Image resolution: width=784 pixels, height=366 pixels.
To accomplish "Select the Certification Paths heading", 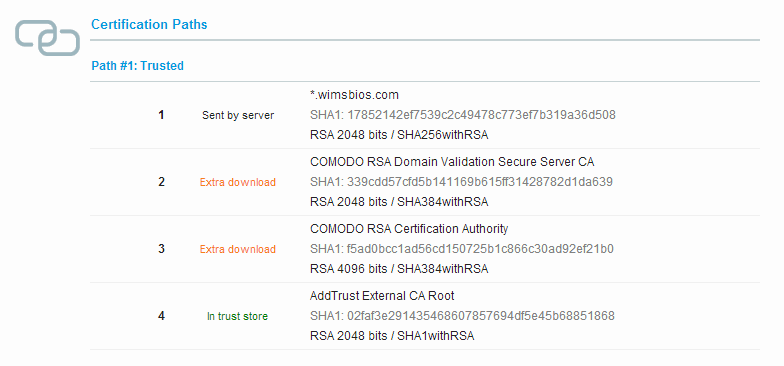I will [149, 24].
